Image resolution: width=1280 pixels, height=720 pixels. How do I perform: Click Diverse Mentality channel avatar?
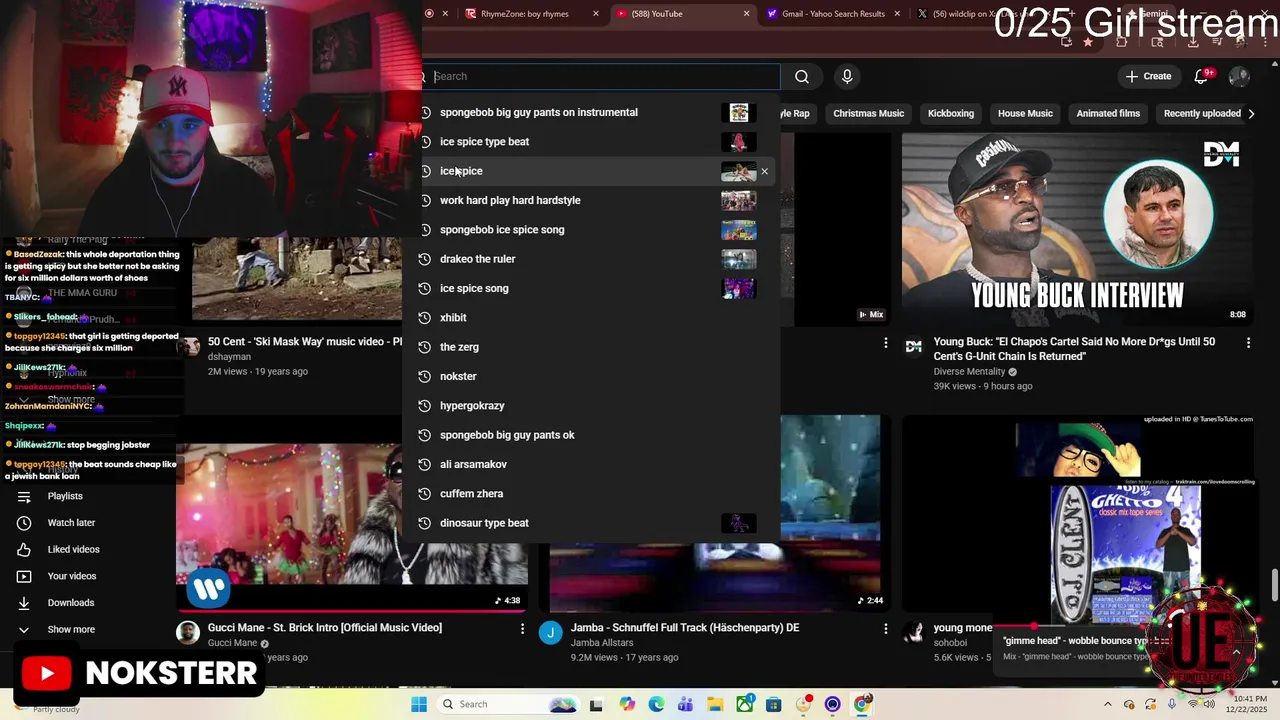[x=914, y=346]
